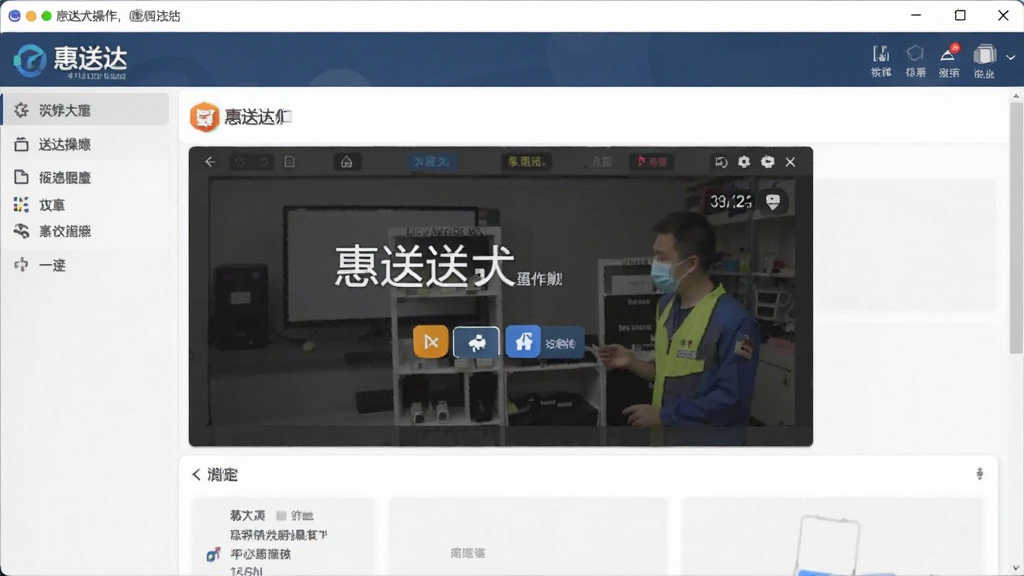Expand the header dropdown chevron at far right
The width and height of the screenshot is (1024, 576).
coord(1010,57)
